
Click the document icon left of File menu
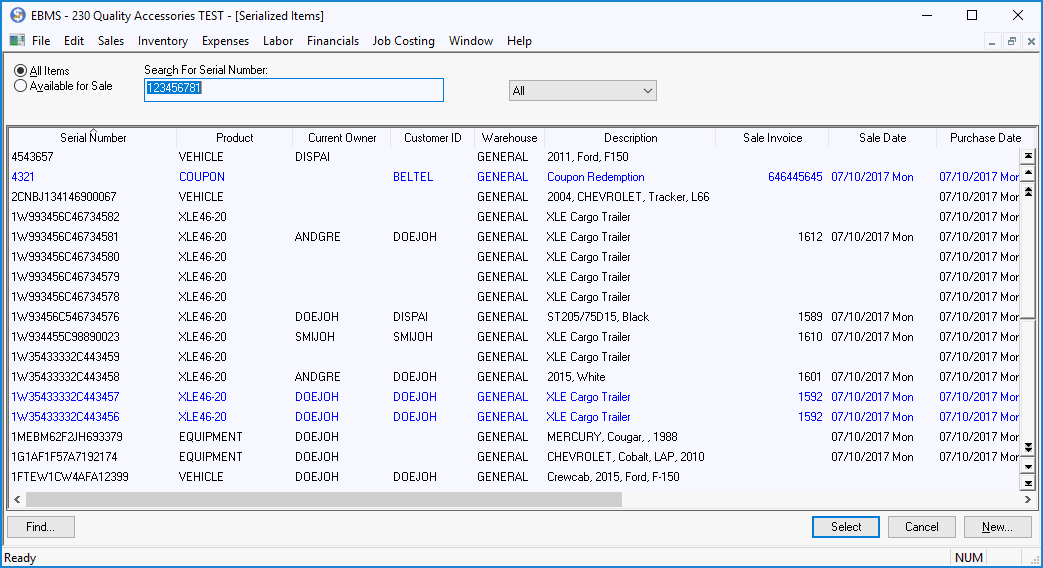coord(17,41)
